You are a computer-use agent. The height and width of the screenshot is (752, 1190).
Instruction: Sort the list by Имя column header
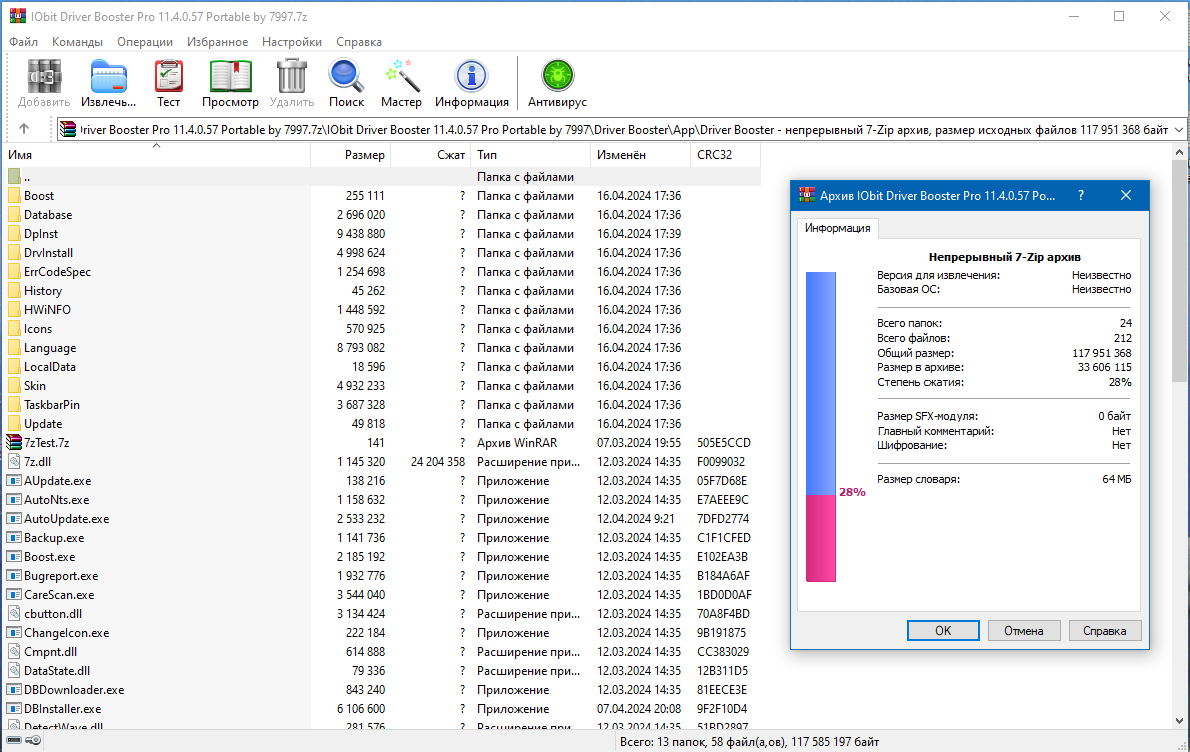(20, 155)
